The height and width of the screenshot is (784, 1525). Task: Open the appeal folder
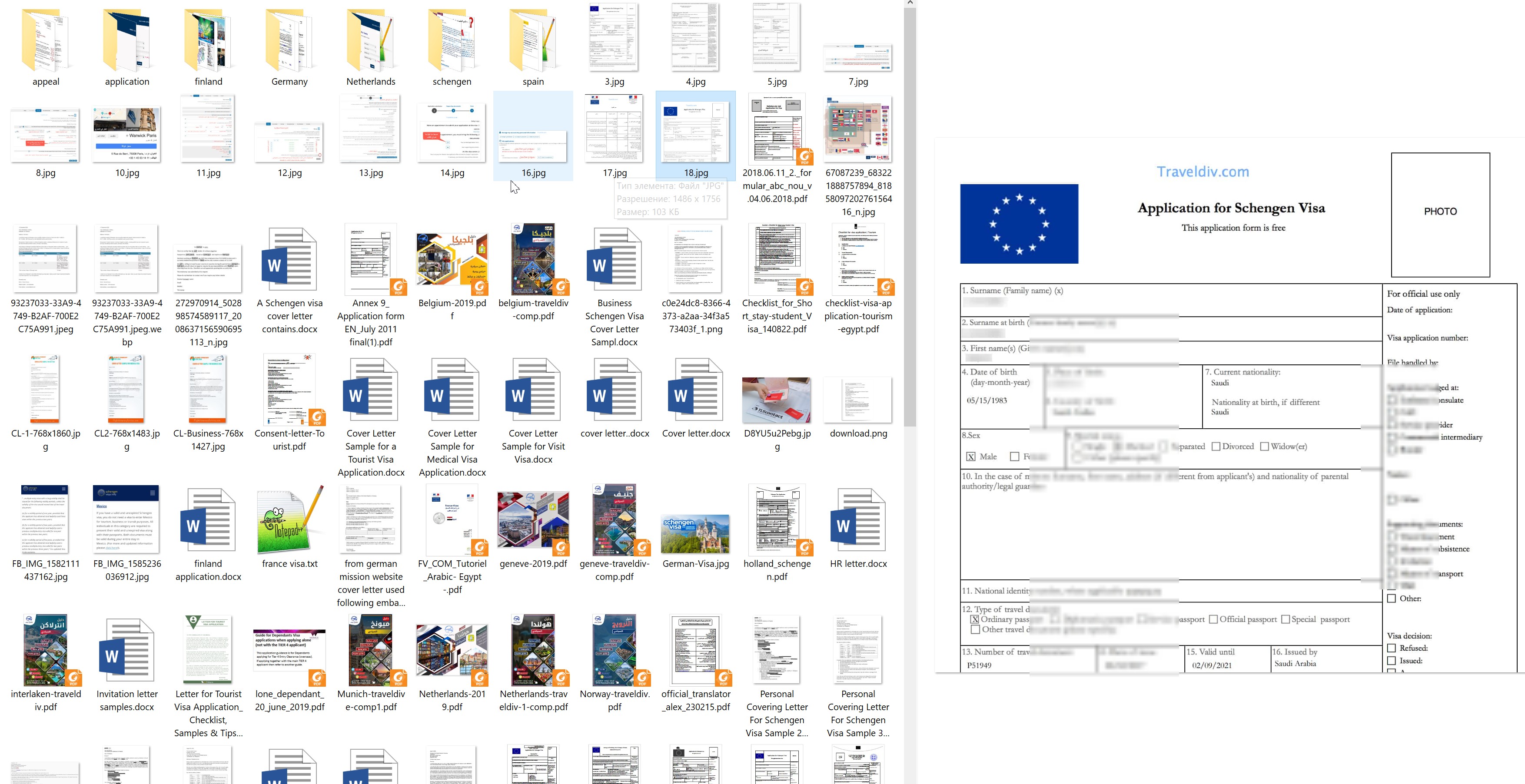pos(46,41)
